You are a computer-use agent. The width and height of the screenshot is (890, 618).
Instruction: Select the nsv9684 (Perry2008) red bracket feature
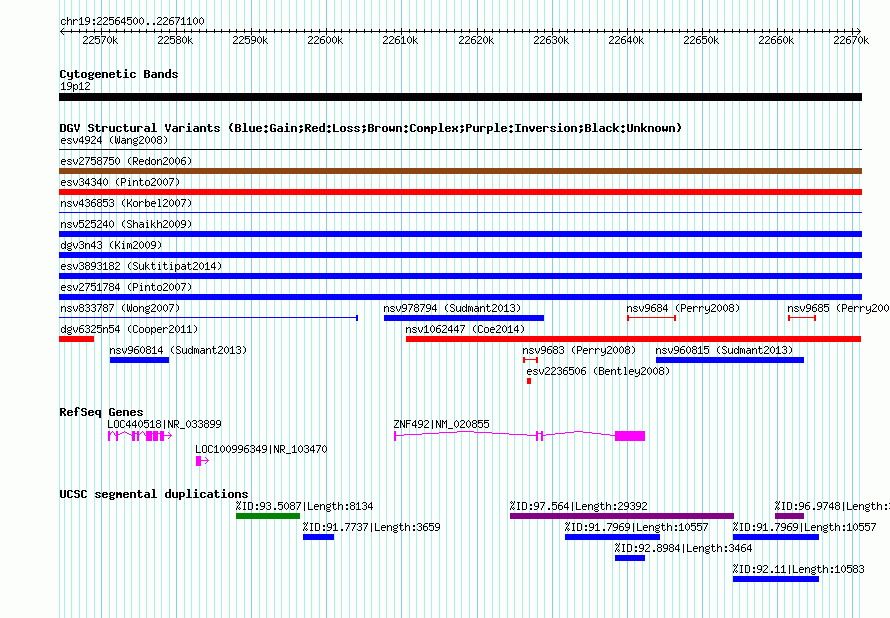(651, 318)
